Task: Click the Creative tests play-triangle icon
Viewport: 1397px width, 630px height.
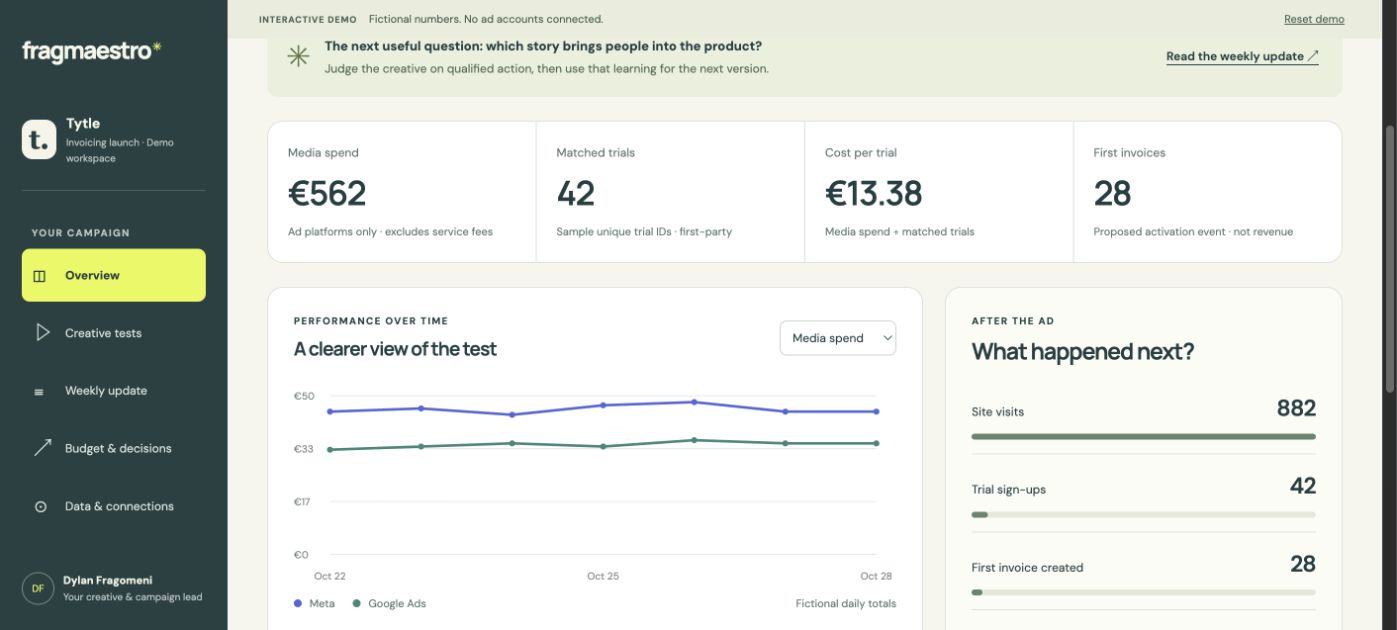Action: pyautogui.click(x=42, y=332)
